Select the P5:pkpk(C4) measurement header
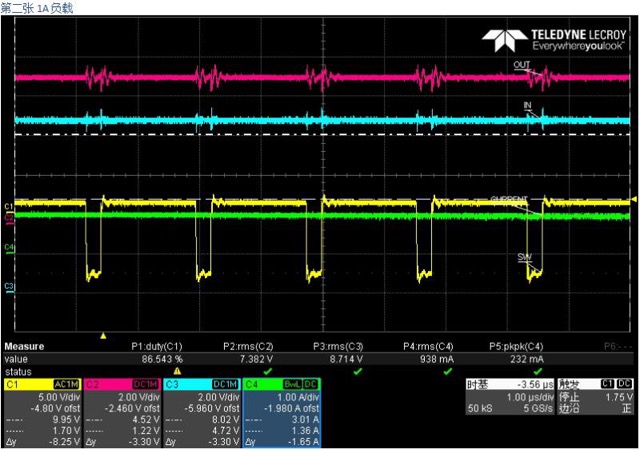 click(x=516, y=347)
